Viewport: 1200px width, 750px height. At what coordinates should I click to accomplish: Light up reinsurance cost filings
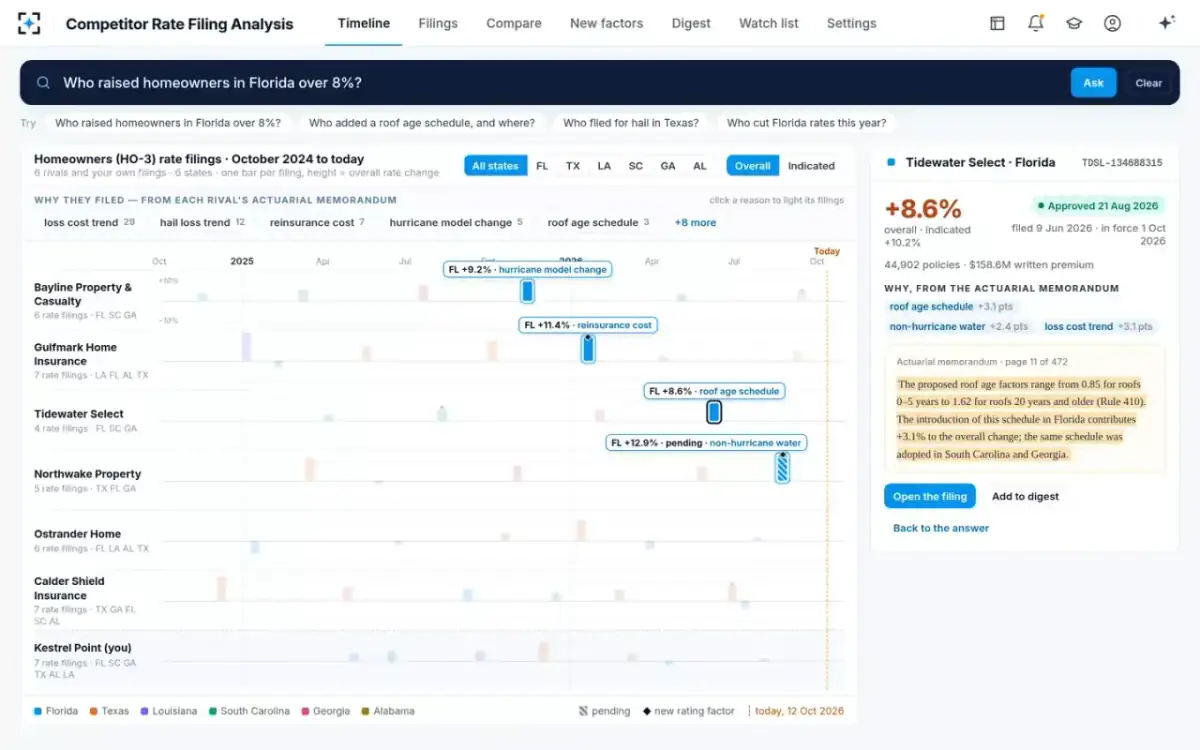pos(317,222)
